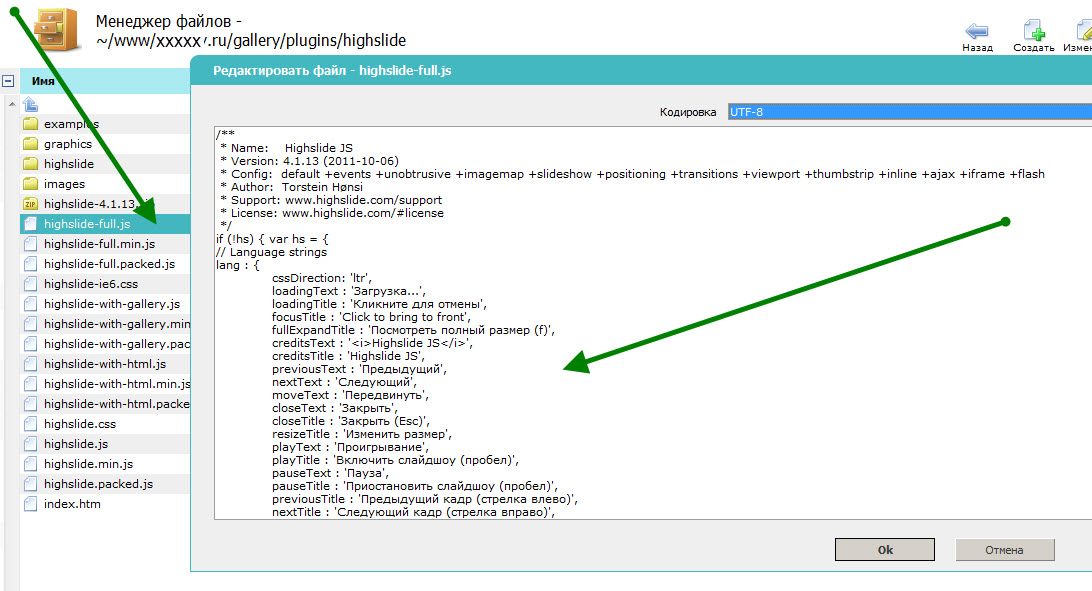Click the graphics folder icon

tap(30, 144)
